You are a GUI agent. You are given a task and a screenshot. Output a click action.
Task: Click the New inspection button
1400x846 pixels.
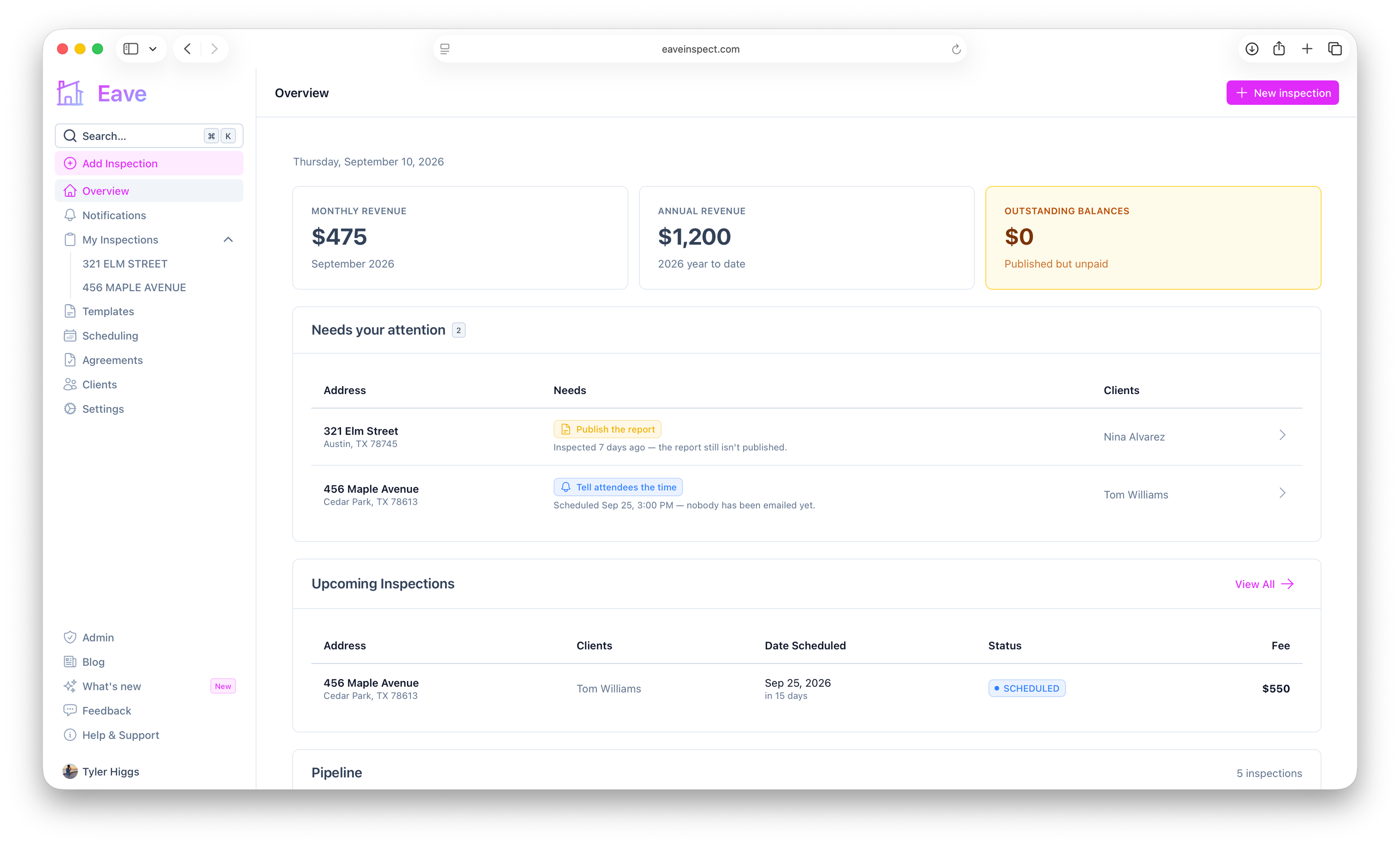click(x=1282, y=92)
